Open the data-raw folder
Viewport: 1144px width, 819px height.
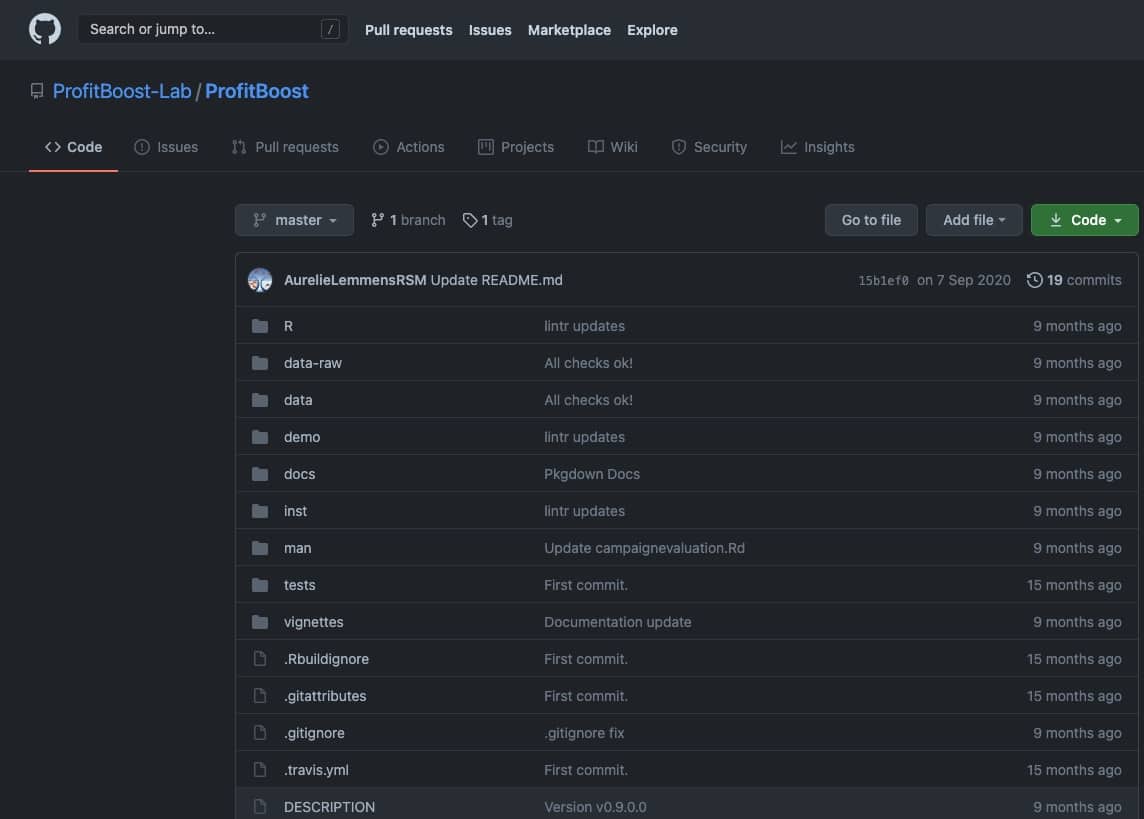tap(313, 363)
